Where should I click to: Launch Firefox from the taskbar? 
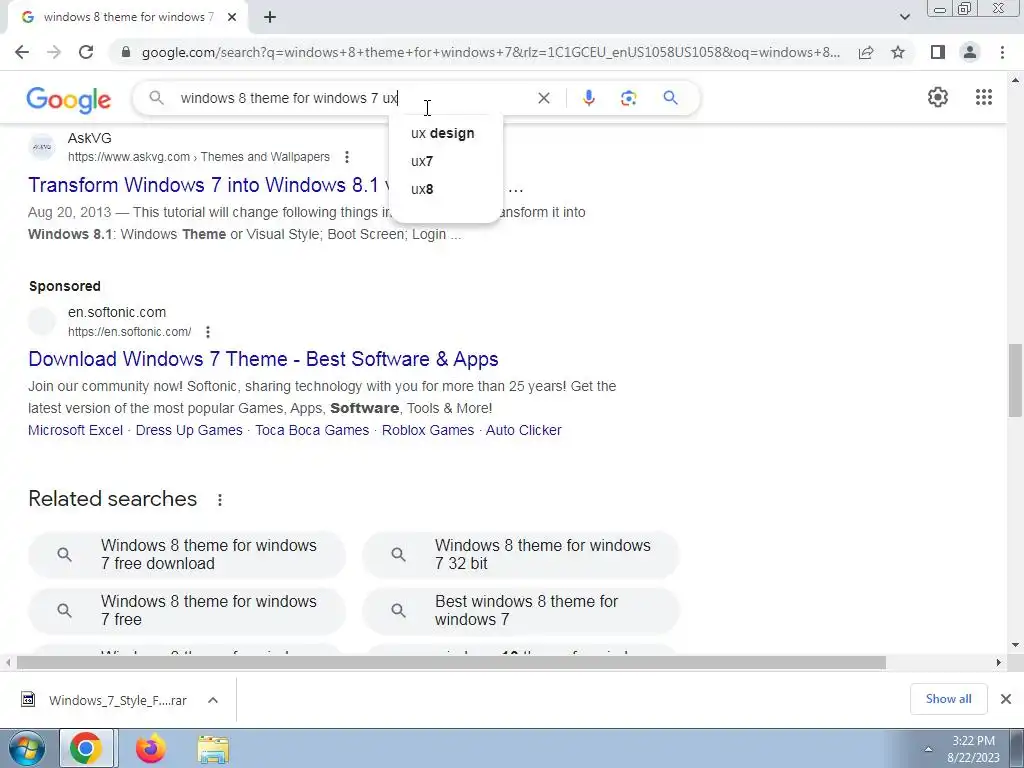[151, 748]
